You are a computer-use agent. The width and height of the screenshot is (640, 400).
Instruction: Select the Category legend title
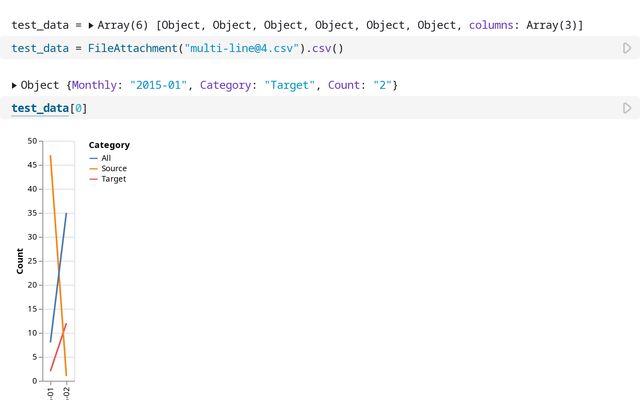109,145
